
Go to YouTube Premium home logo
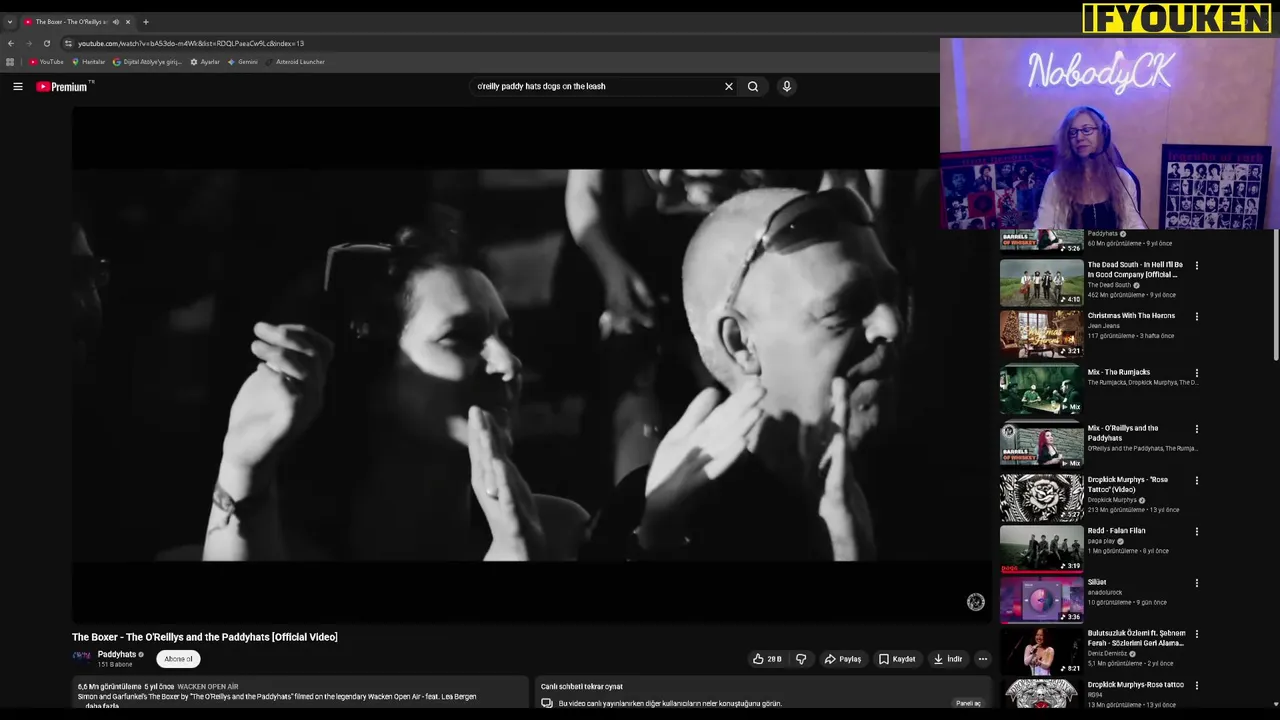[62, 87]
